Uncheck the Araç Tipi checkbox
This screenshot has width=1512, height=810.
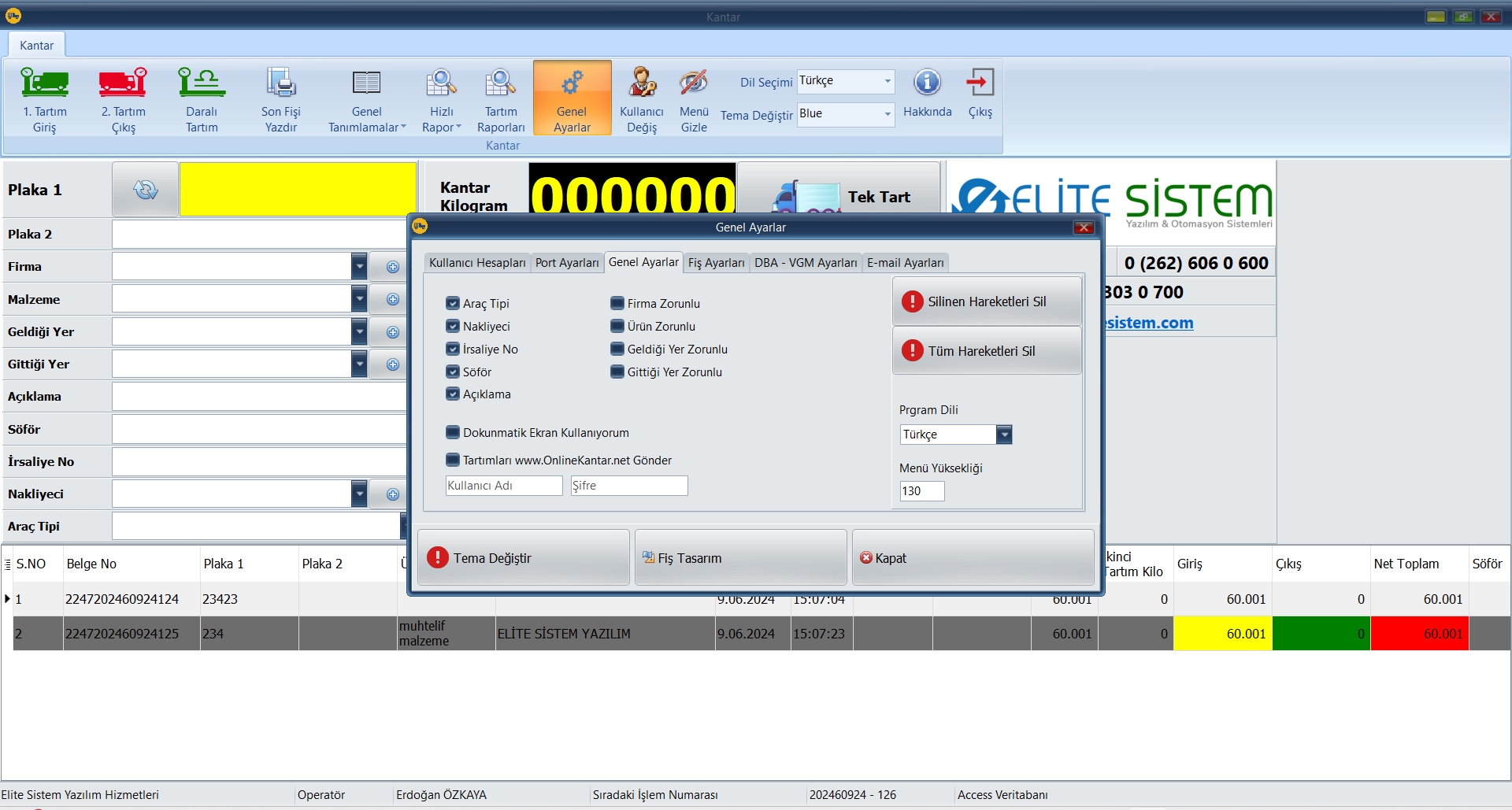[x=453, y=303]
